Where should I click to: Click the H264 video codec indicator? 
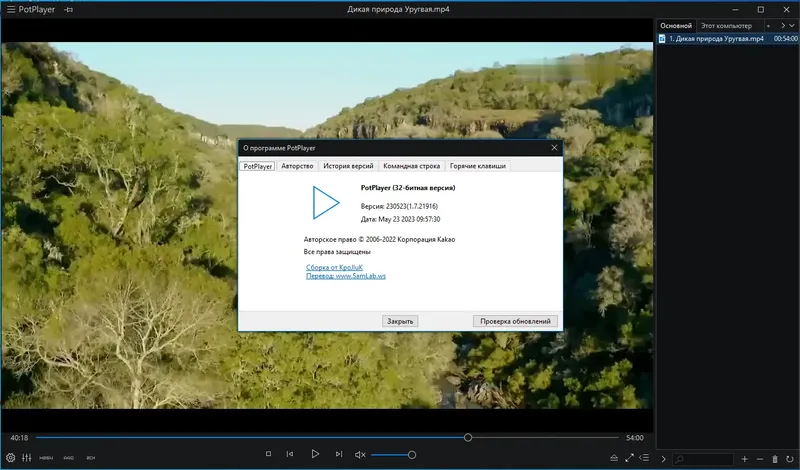click(46, 458)
